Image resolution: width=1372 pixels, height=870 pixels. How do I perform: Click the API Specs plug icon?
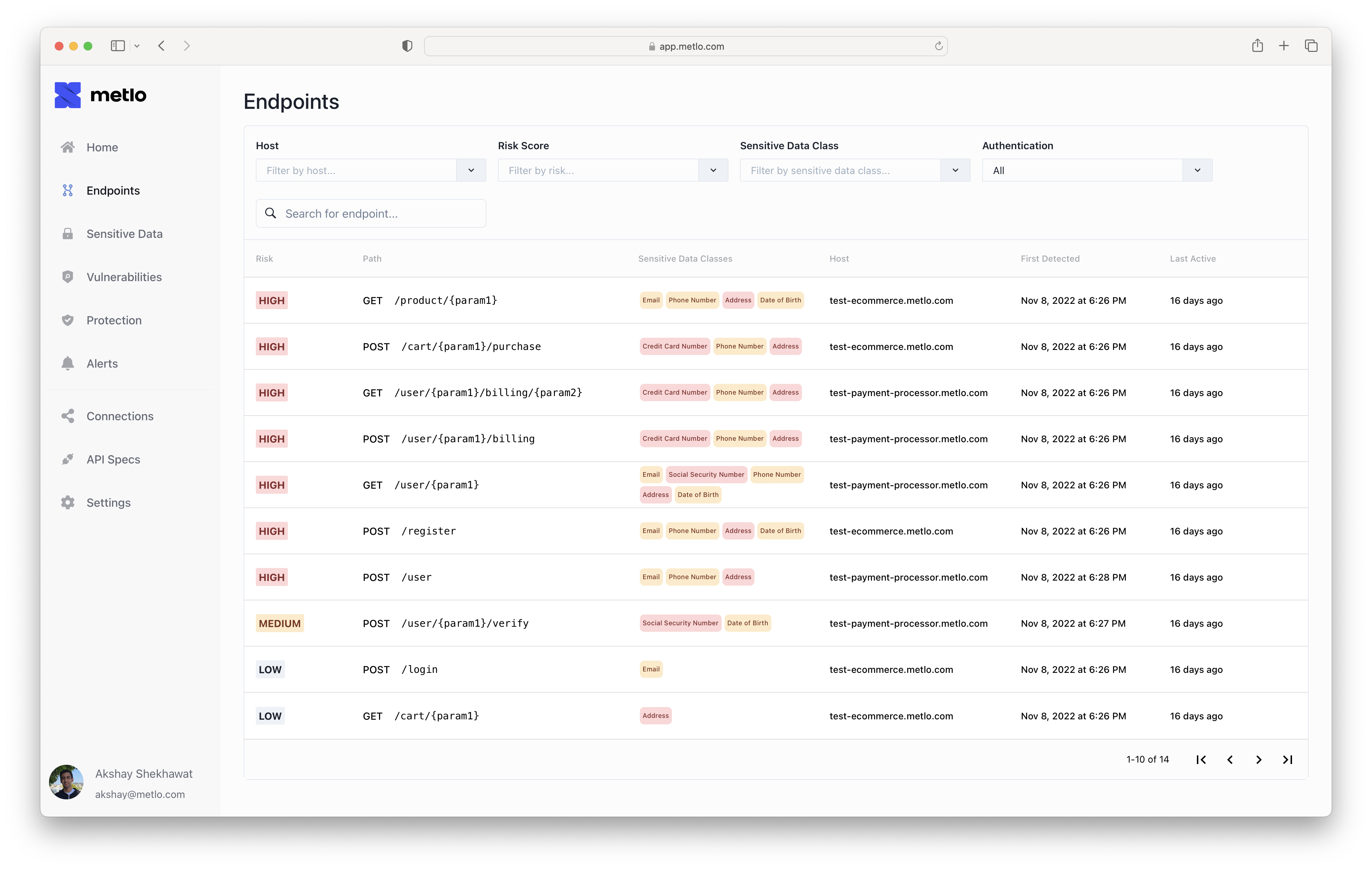tap(68, 460)
